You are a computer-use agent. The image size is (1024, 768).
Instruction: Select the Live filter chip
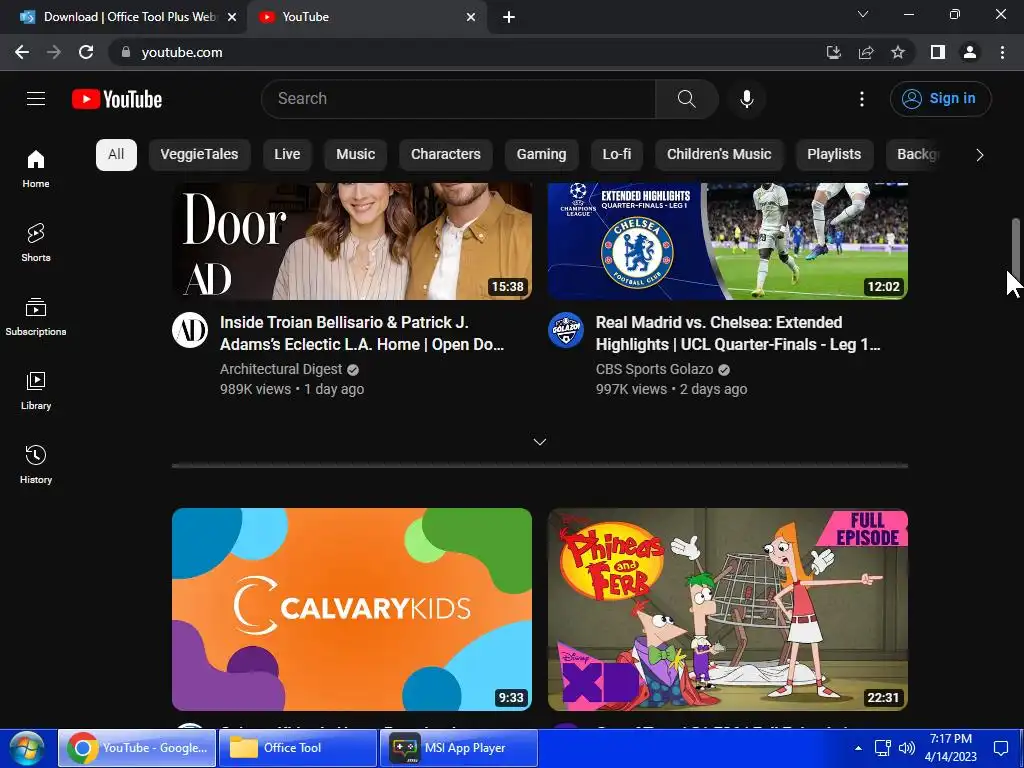pos(287,155)
